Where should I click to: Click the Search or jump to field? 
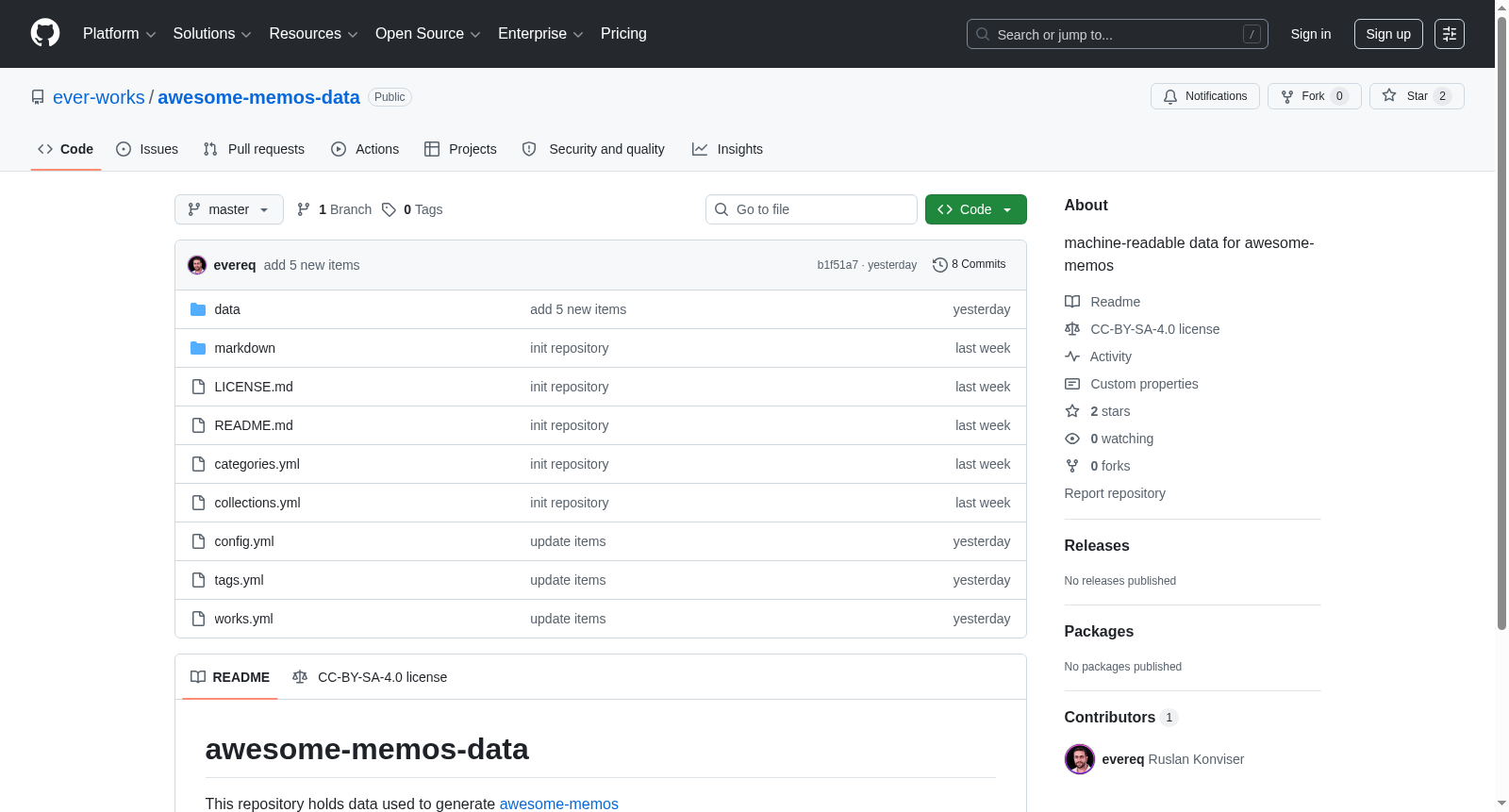click(x=1118, y=34)
